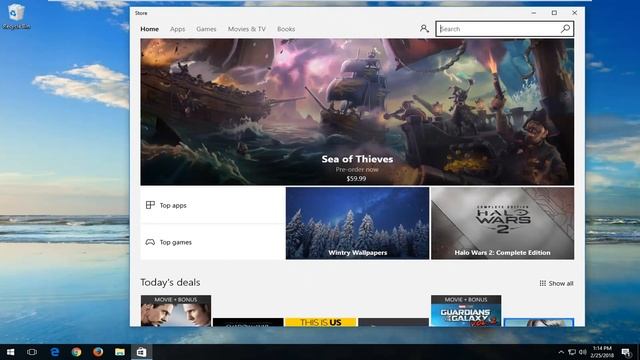Open the This Is Us deal

tap(320, 322)
